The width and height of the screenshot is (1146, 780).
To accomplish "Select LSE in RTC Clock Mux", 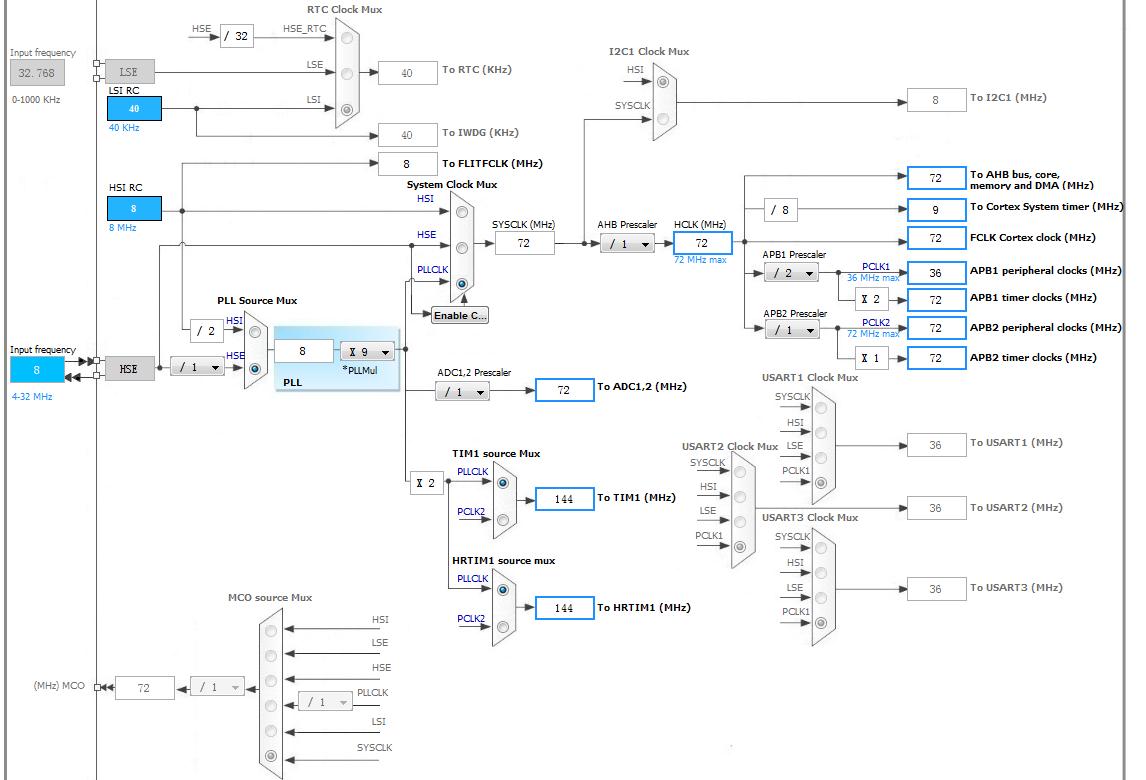I will [347, 74].
